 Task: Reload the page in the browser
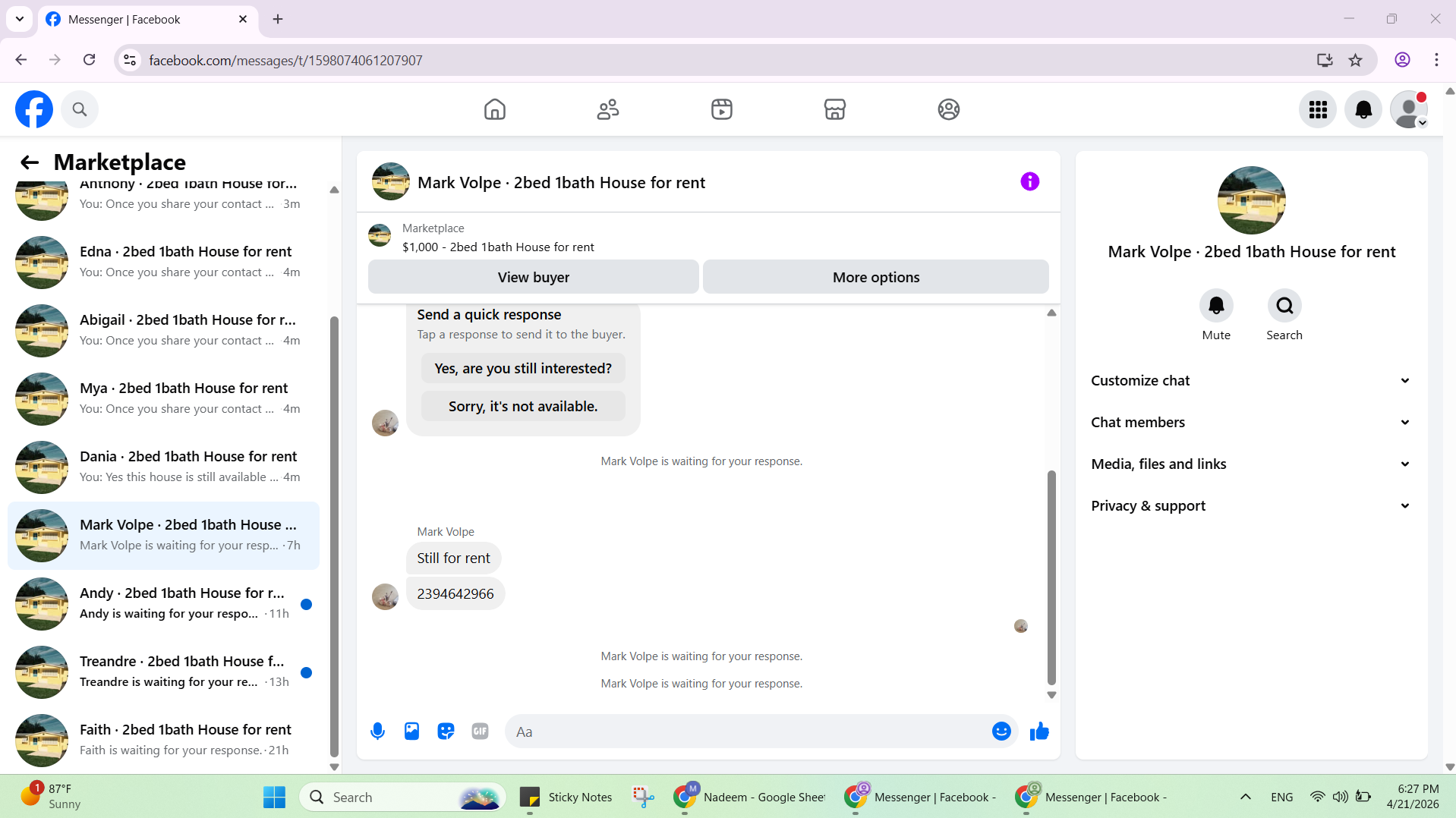point(90,60)
